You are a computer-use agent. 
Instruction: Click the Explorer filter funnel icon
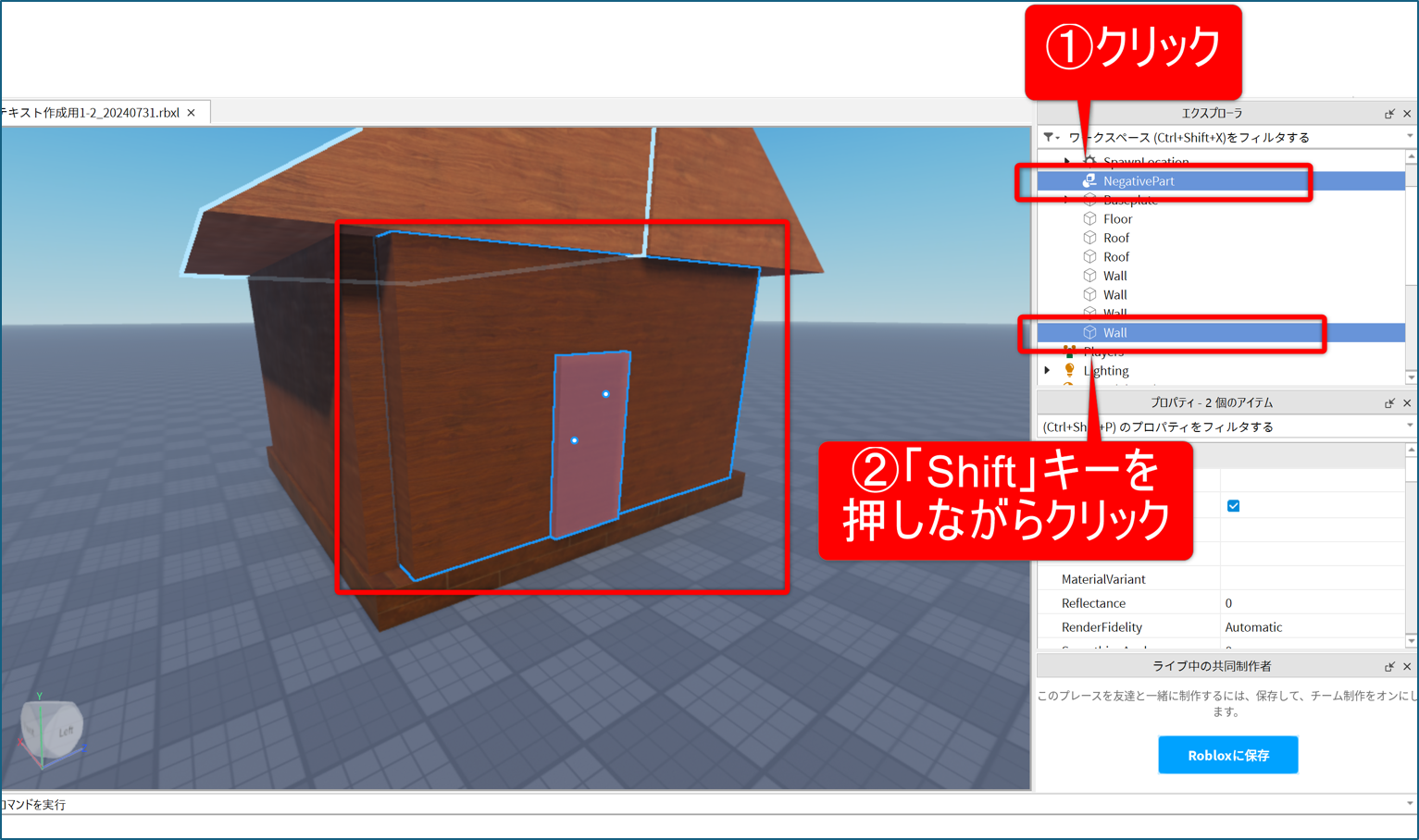pyautogui.click(x=1049, y=137)
